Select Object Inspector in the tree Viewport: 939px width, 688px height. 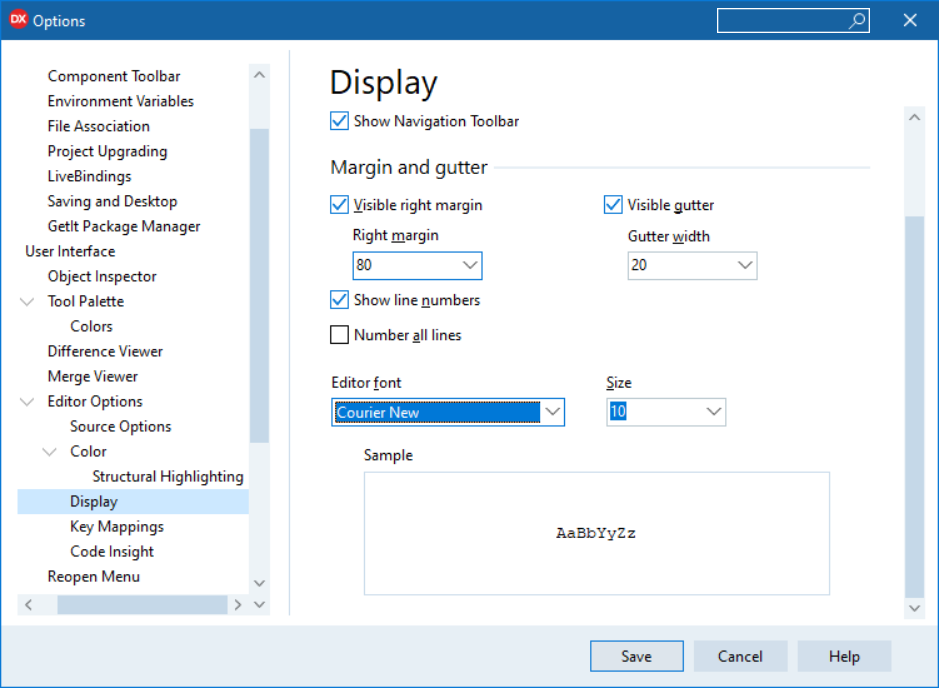pyautogui.click(x=102, y=276)
